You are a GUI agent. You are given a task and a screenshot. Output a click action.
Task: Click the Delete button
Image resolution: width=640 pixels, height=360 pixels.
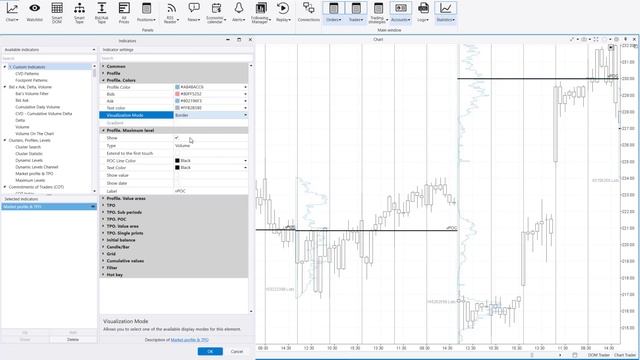[x=73, y=340]
